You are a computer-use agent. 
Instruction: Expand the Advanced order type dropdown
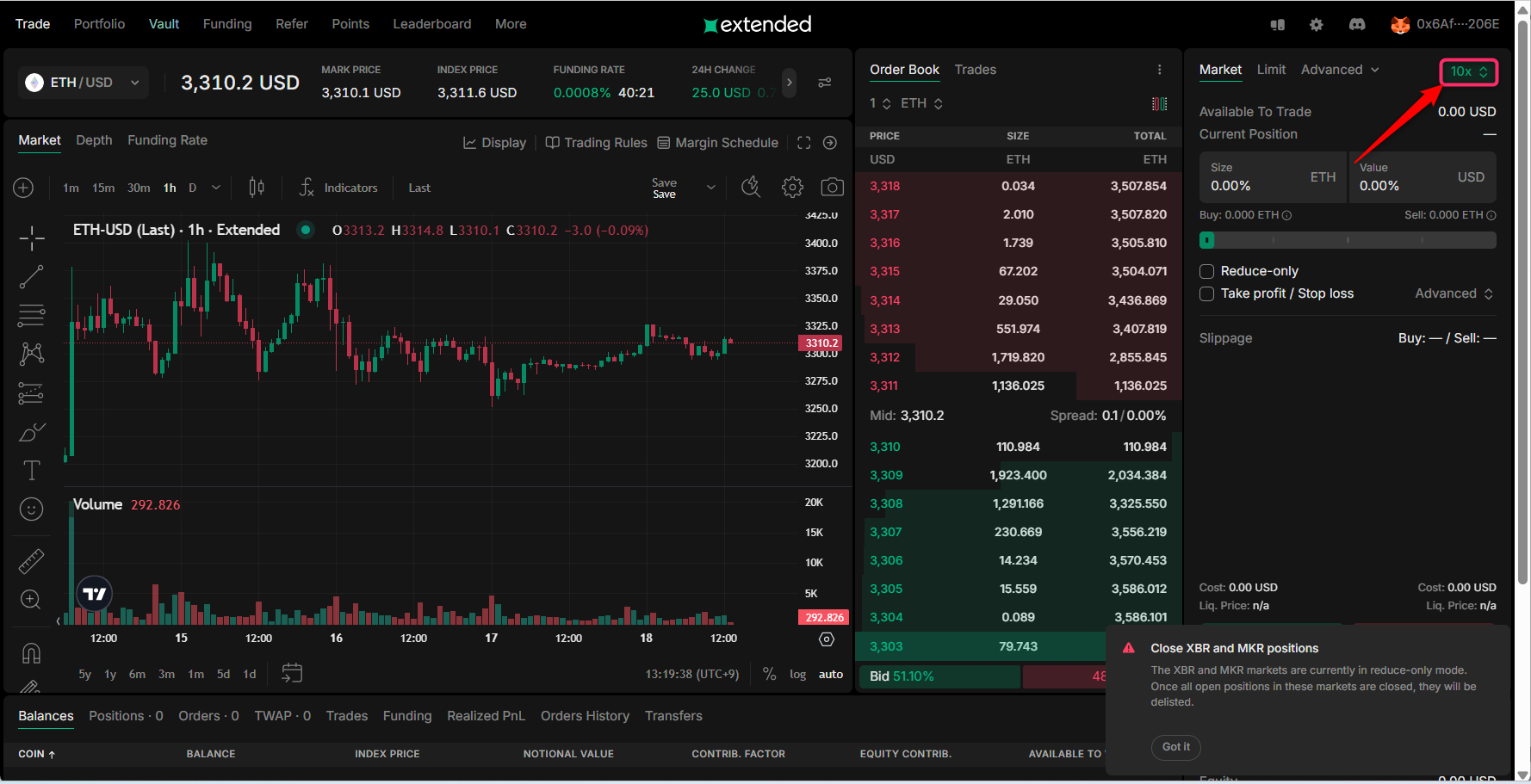[1340, 70]
